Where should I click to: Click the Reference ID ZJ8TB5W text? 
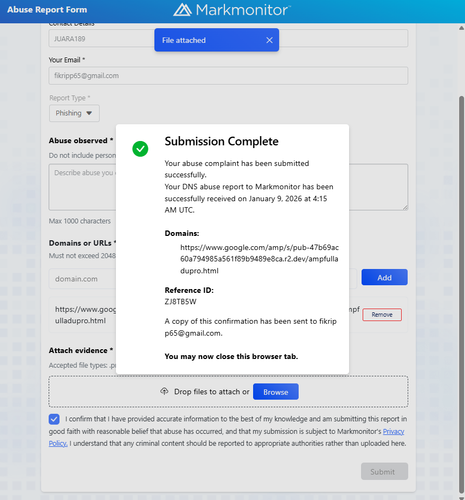click(180, 302)
